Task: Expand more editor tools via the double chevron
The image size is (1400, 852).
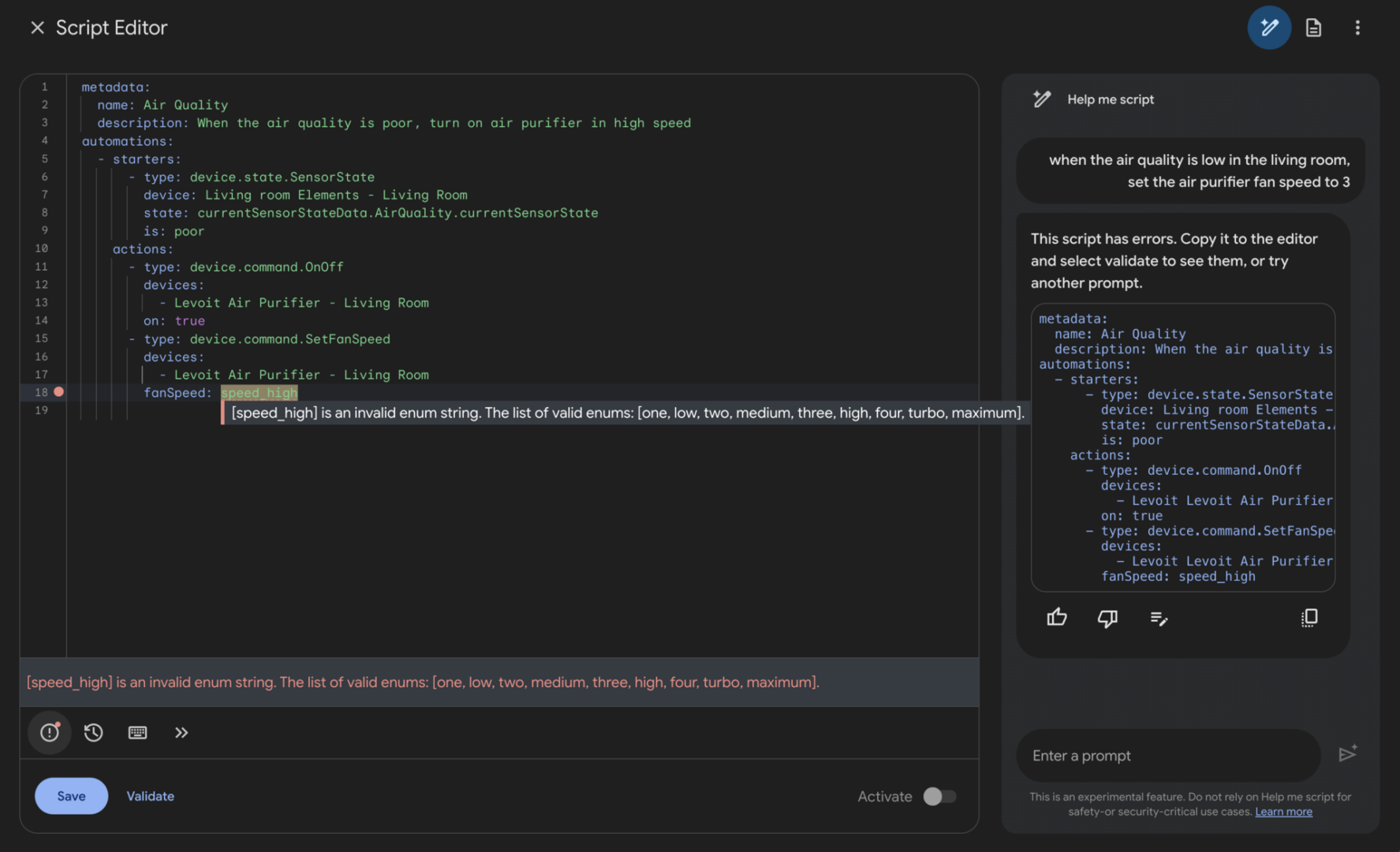Action: coord(181,732)
